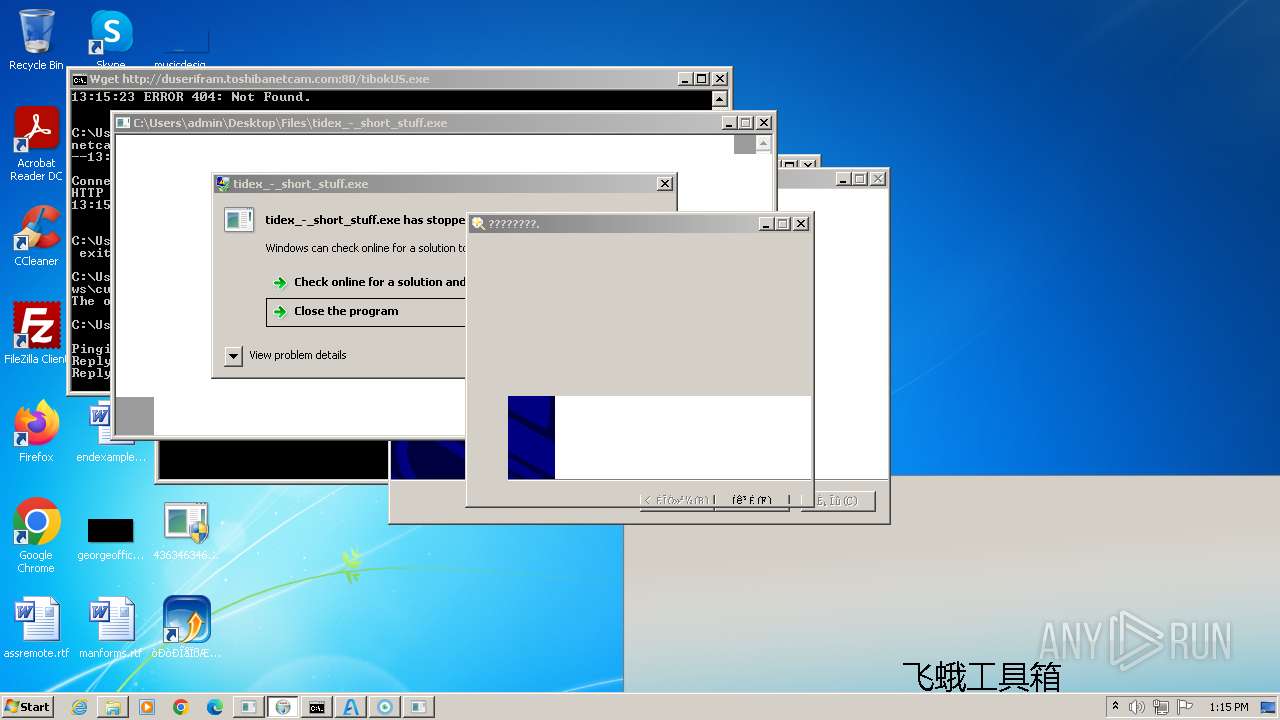Click the 1:15 PM clock
Viewport: 1280px width, 720px height.
tap(1228, 707)
